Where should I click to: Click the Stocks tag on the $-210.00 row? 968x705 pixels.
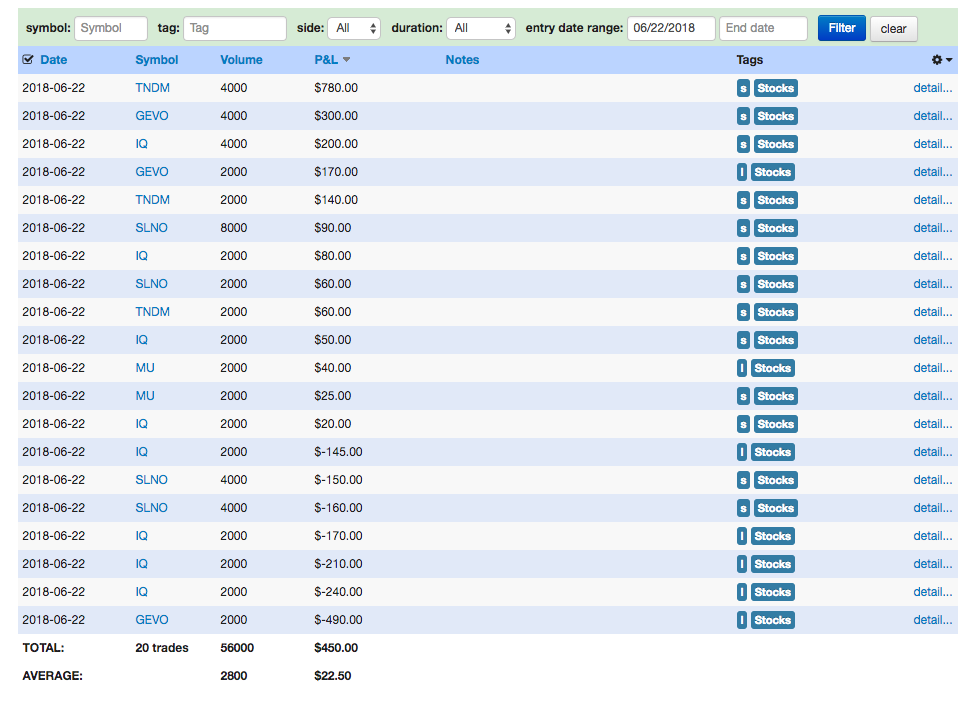(x=772, y=564)
